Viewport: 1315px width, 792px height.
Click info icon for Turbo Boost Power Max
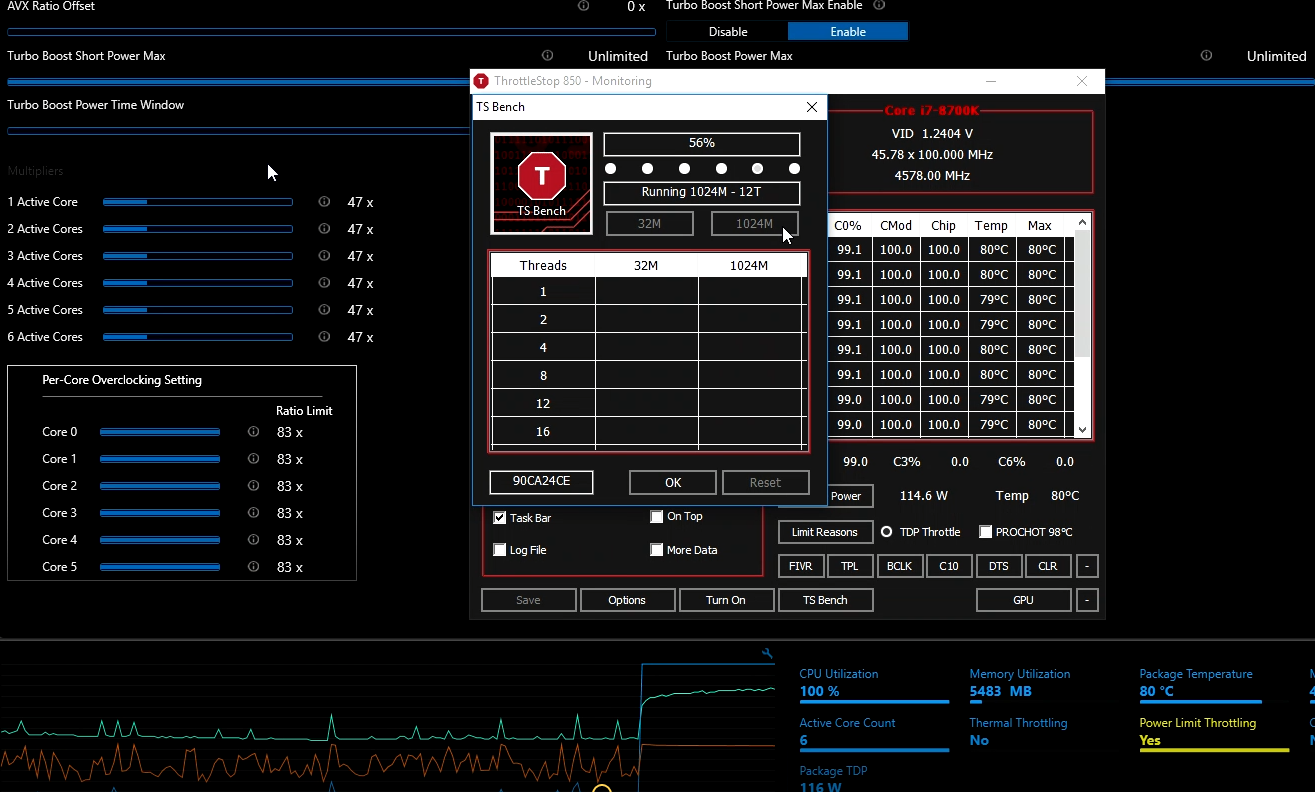click(x=1206, y=56)
